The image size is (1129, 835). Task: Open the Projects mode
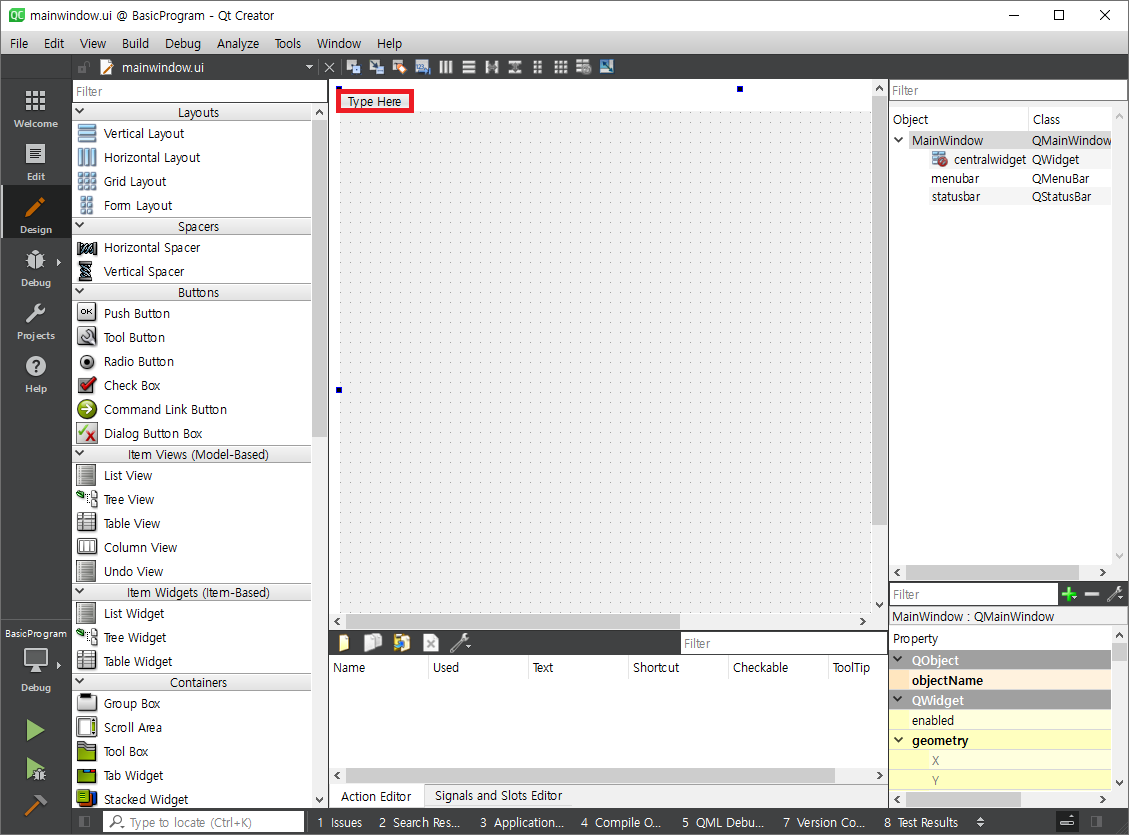35,321
